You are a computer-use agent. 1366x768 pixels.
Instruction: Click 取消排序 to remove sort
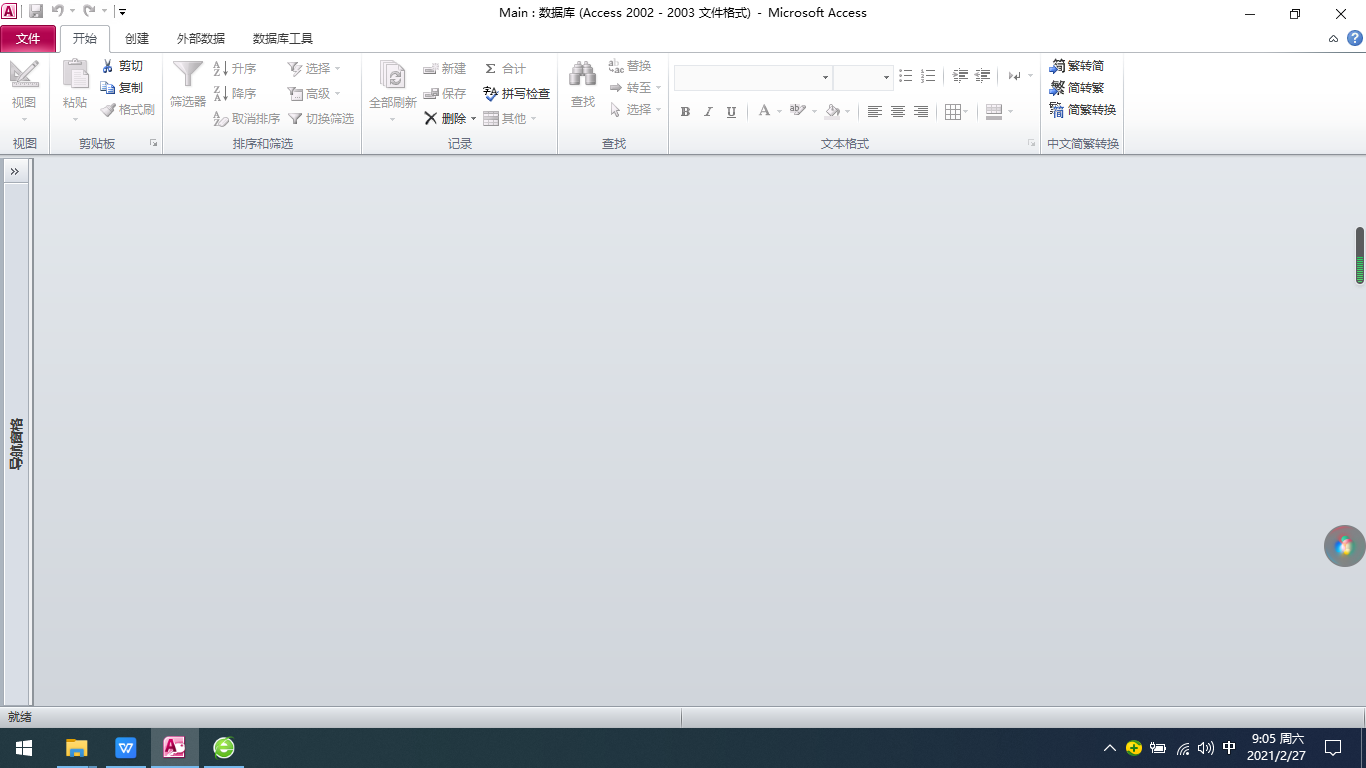coord(246,119)
